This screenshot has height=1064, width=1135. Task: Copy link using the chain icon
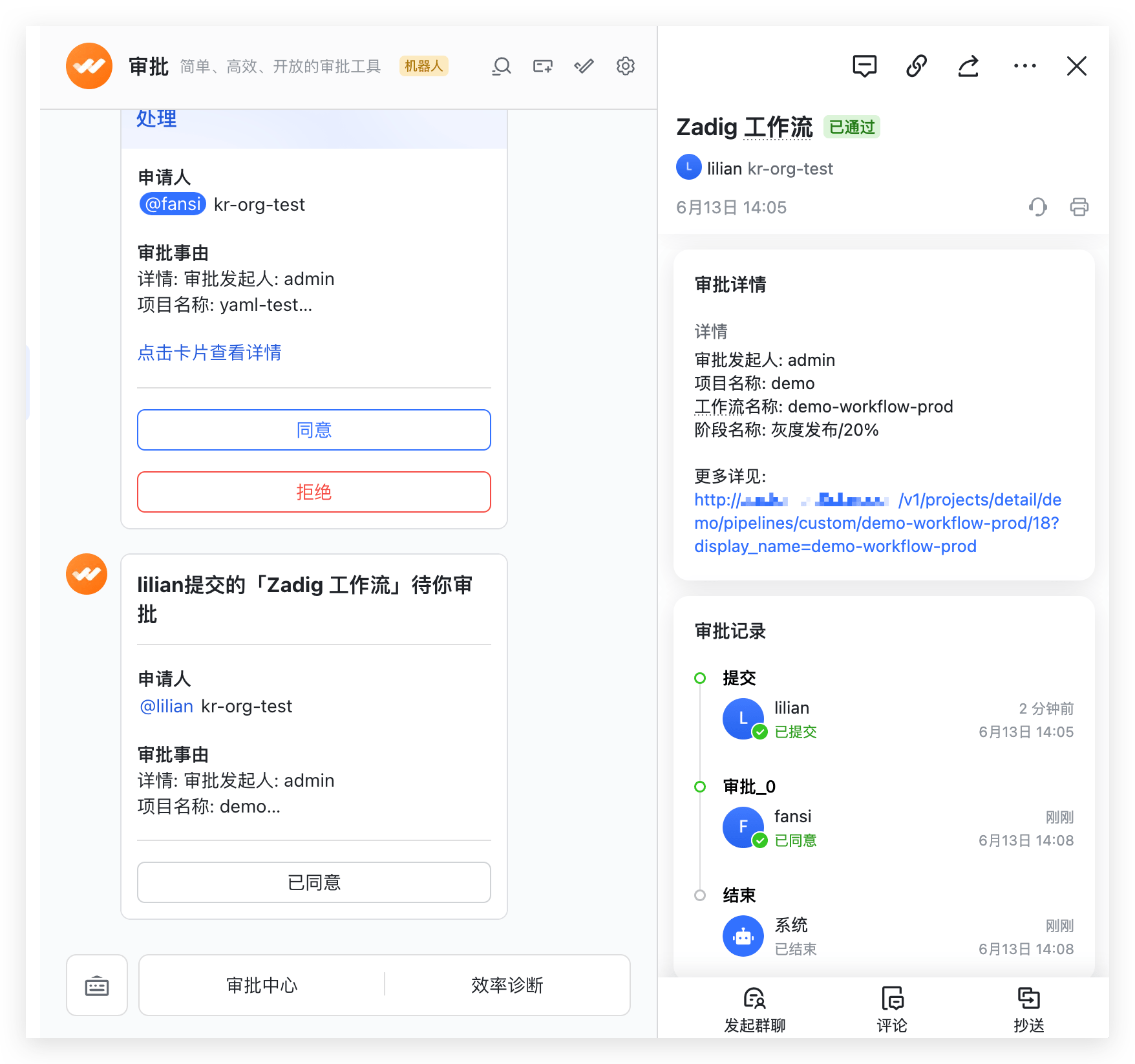pos(917,66)
